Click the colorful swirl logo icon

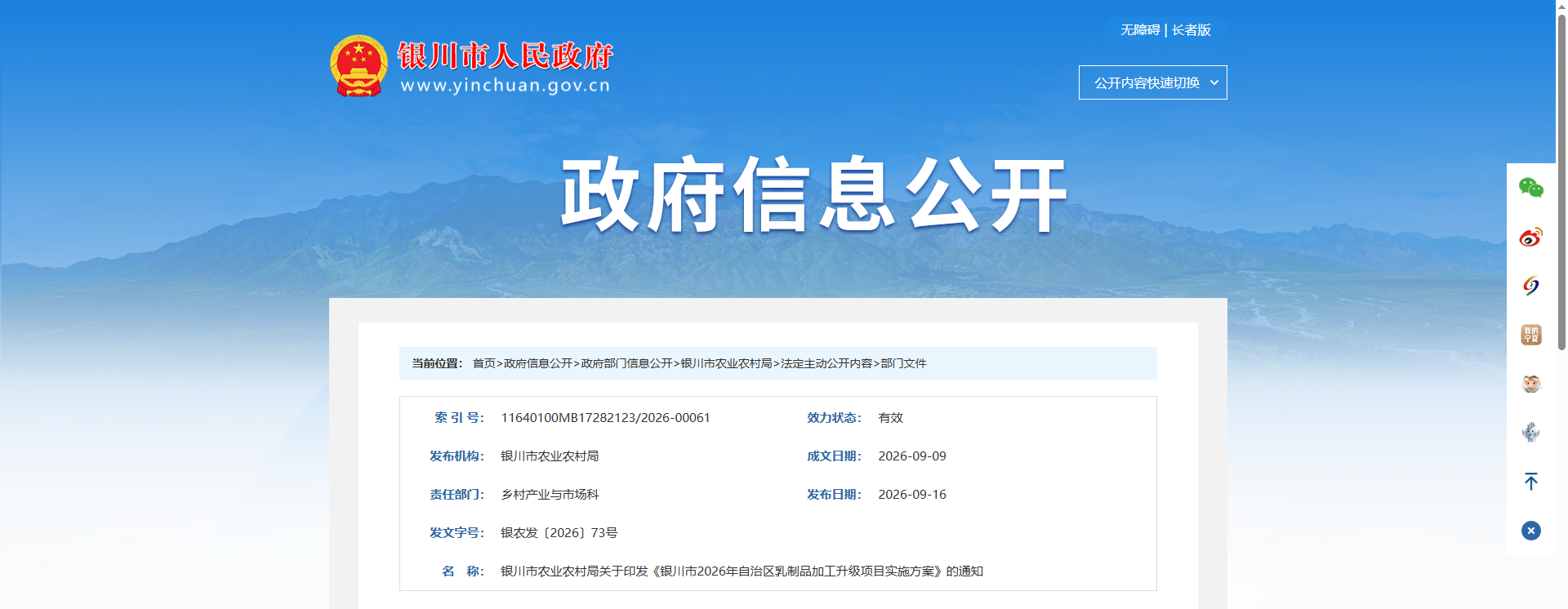pyautogui.click(x=1530, y=286)
